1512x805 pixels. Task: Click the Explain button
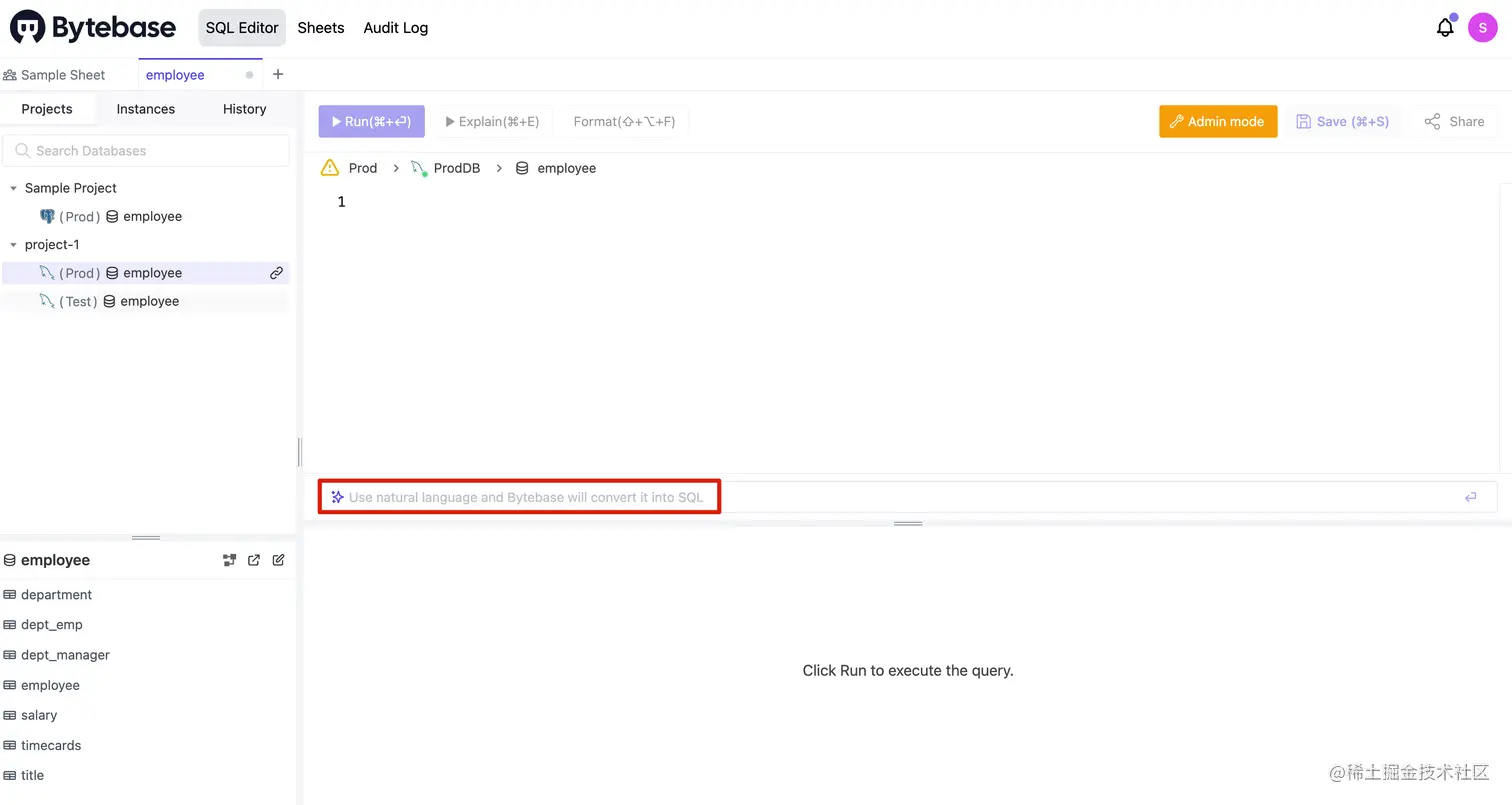click(493, 121)
